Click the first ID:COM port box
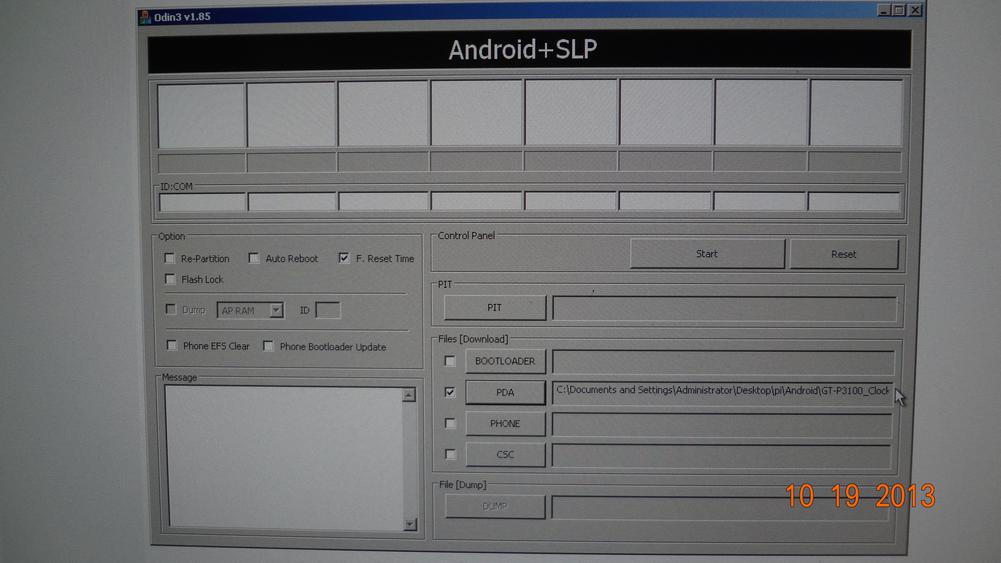The image size is (1001, 563). click(202, 202)
